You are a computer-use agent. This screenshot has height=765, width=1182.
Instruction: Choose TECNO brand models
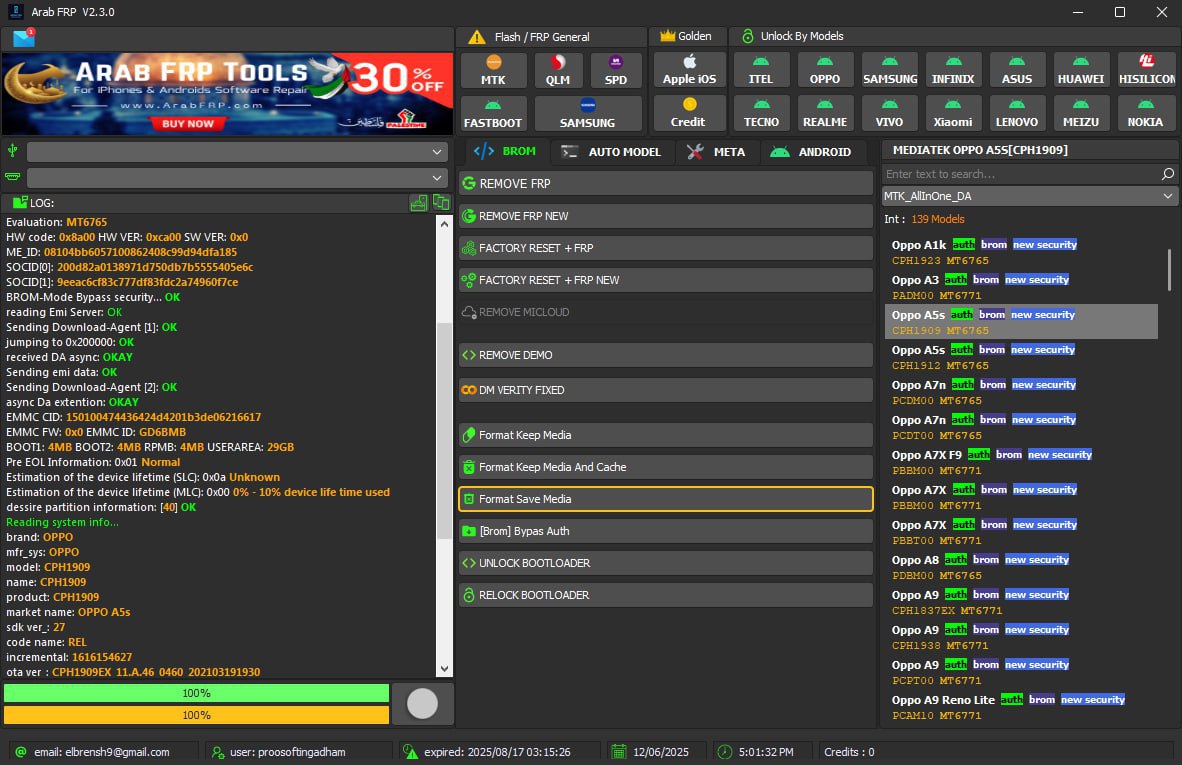tap(761, 112)
